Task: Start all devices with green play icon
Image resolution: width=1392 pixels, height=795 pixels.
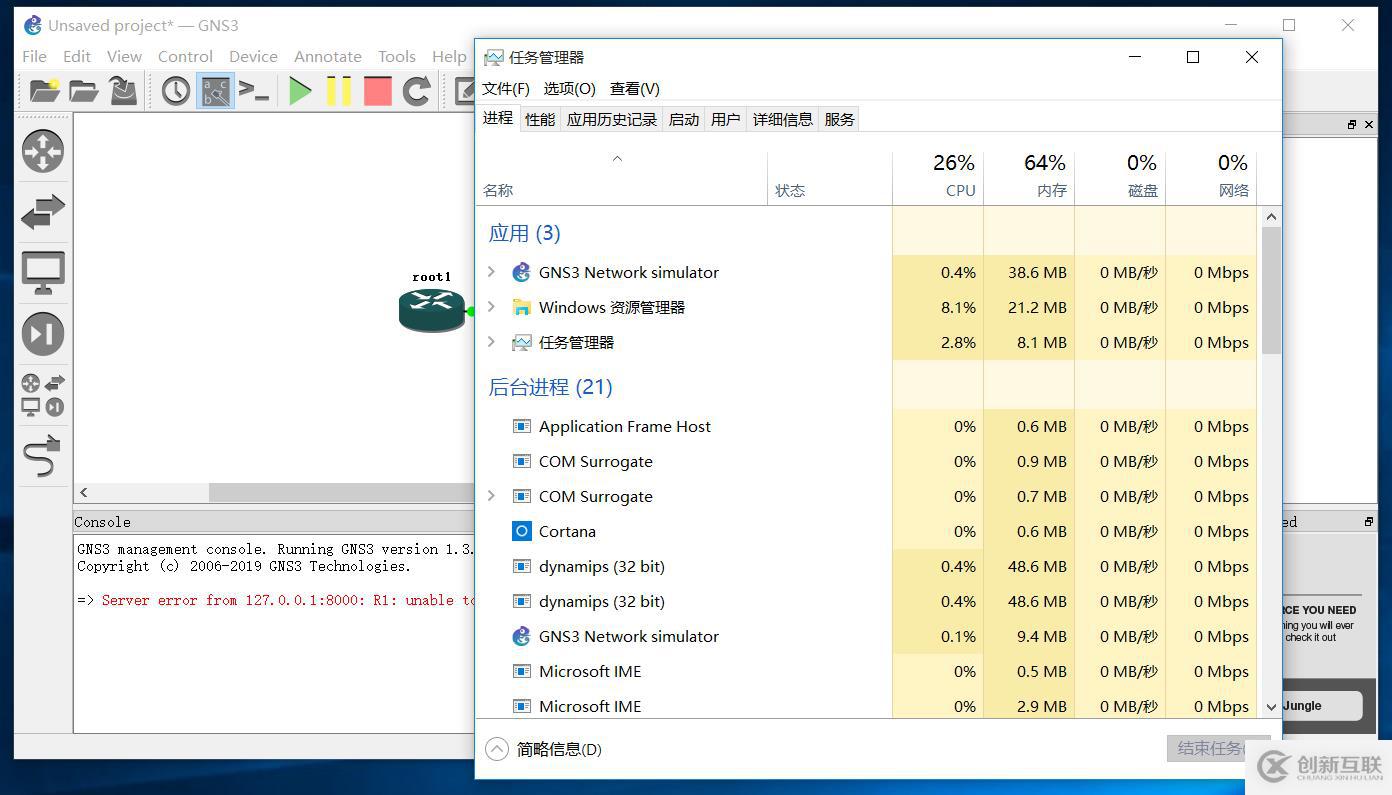Action: 300,91
